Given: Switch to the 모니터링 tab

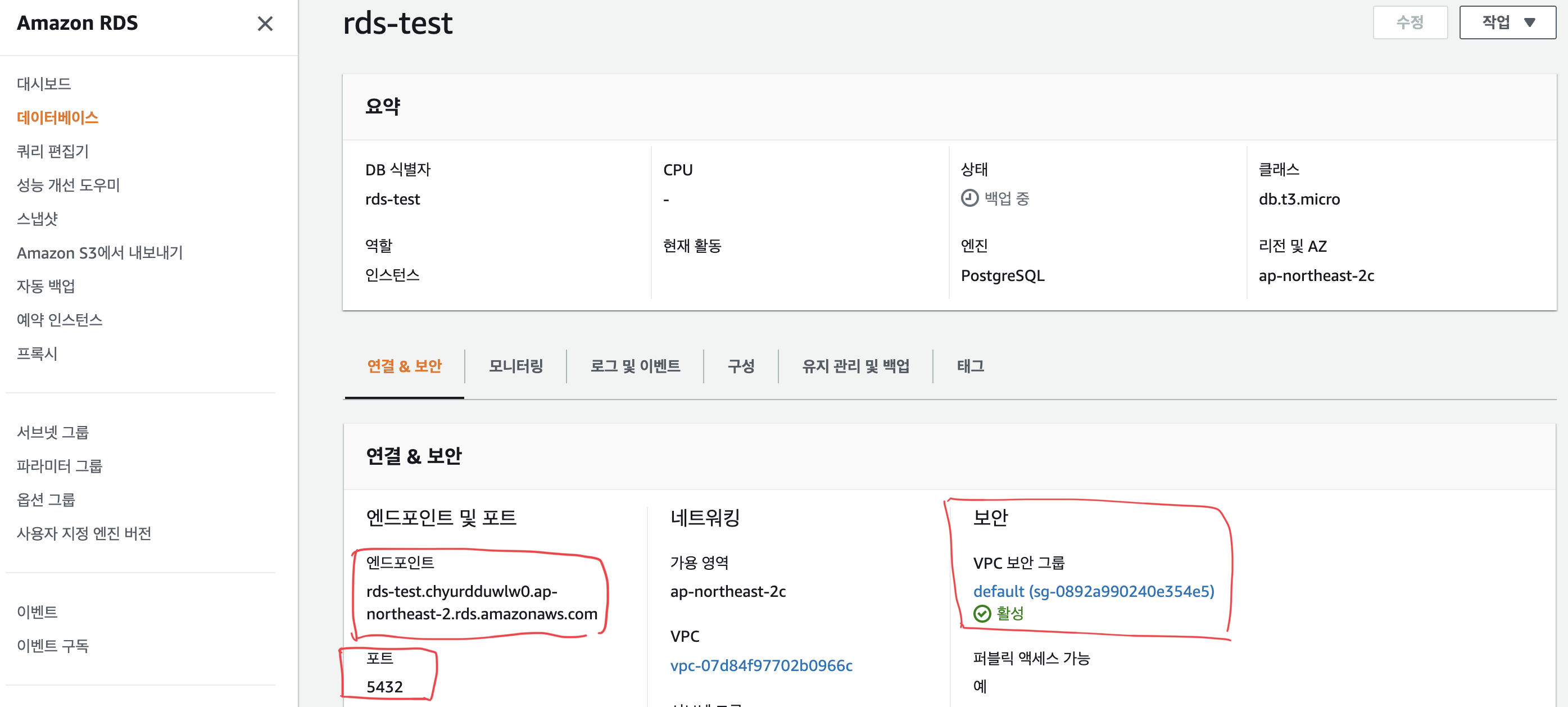Looking at the screenshot, I should coord(515,366).
